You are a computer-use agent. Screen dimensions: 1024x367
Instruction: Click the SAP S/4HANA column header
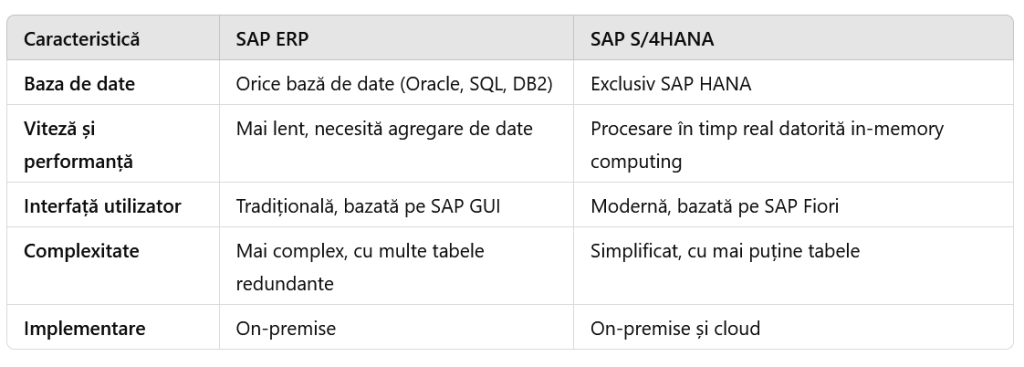652,39
